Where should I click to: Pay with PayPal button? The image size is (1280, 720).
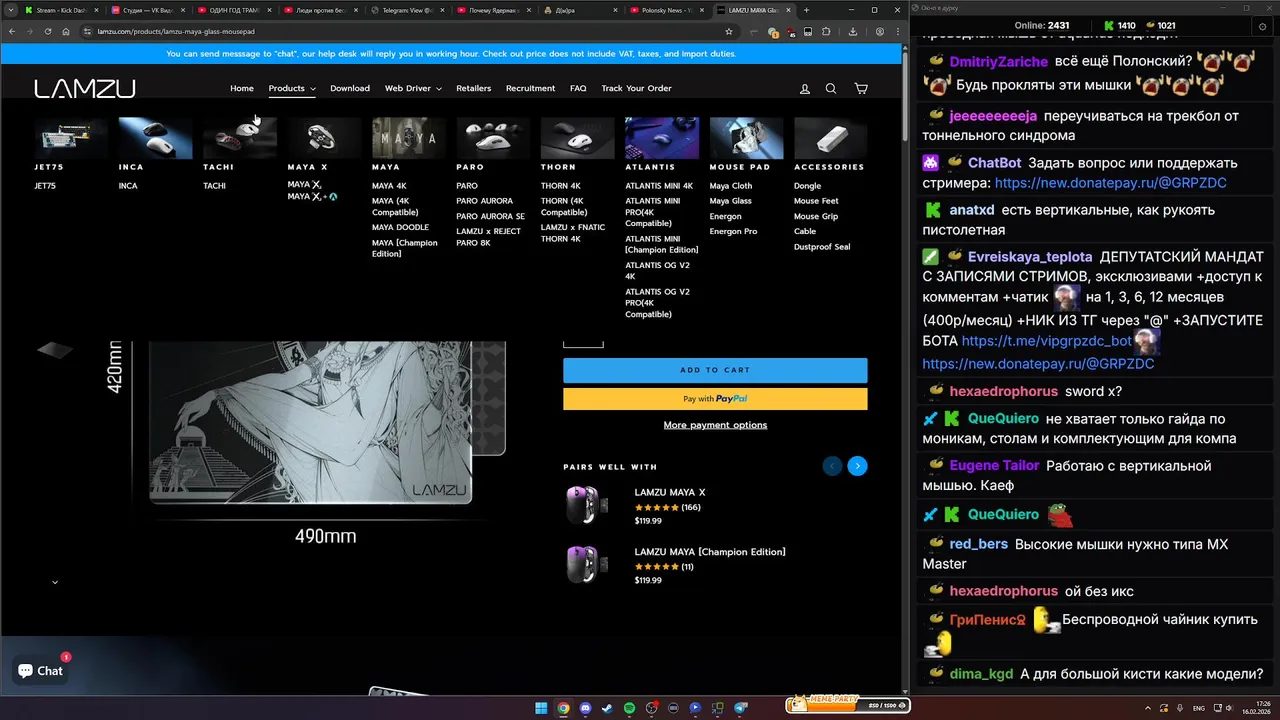(x=715, y=399)
